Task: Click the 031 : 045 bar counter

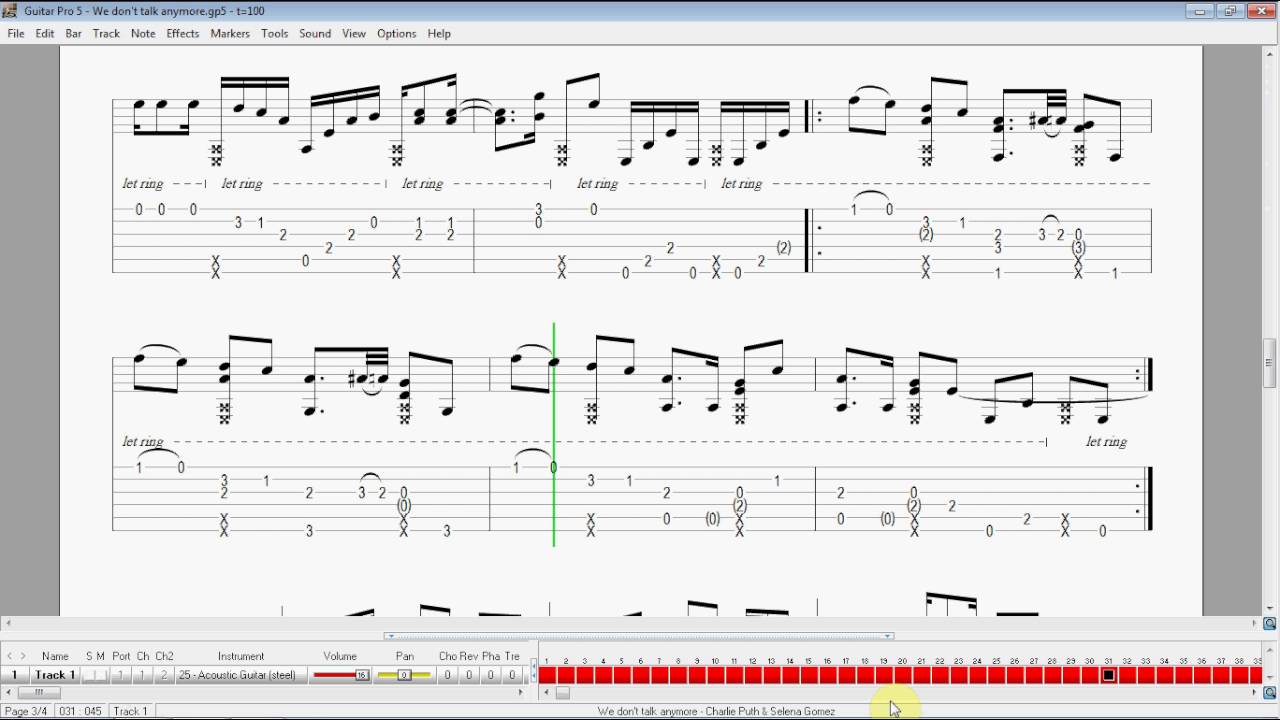Action: point(80,711)
